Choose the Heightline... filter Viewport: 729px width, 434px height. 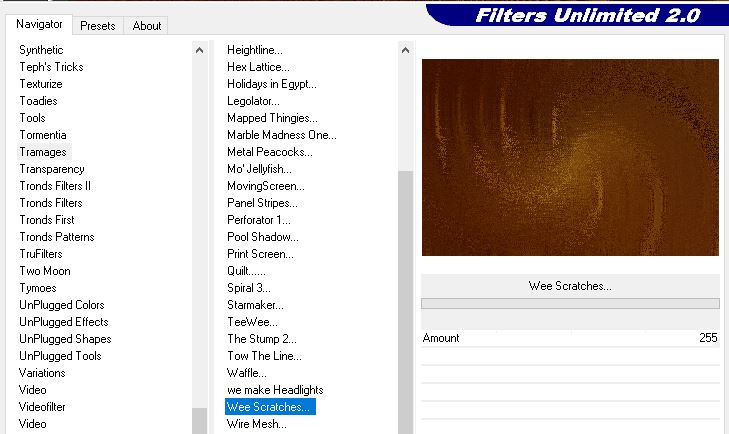pos(254,50)
